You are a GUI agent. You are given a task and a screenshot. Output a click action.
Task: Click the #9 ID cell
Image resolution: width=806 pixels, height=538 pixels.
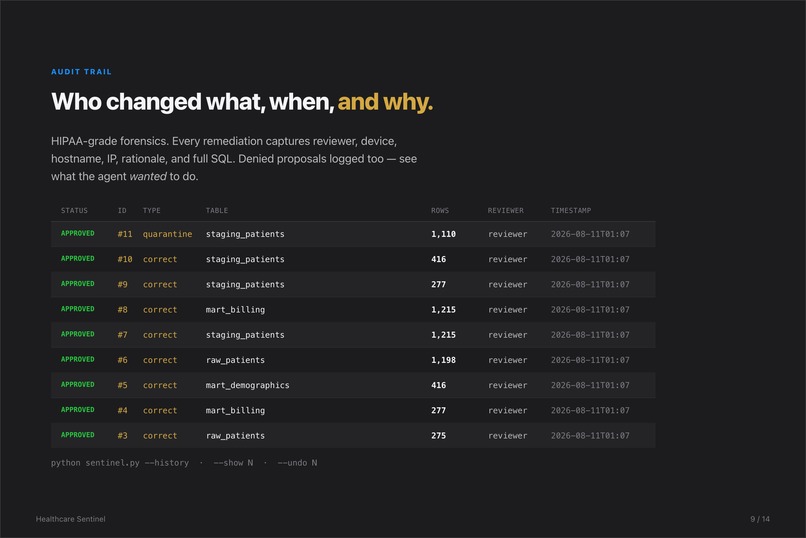click(122, 284)
